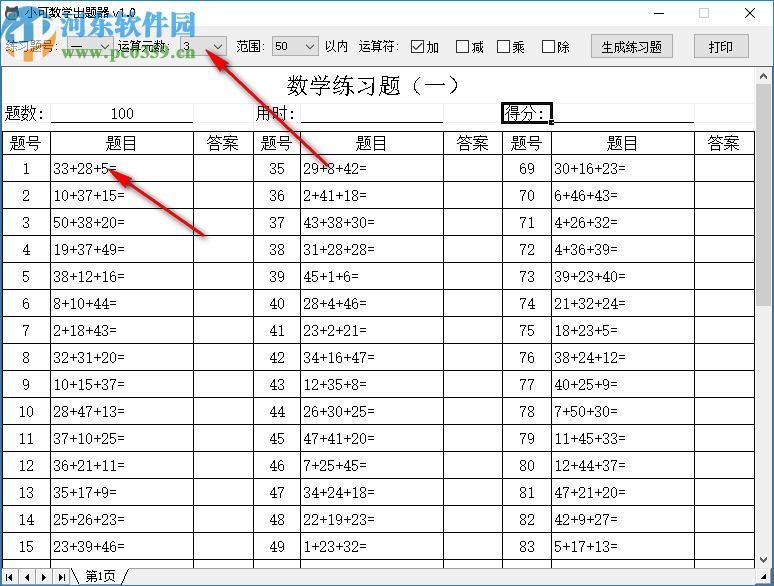The height and width of the screenshot is (586, 774).
Task: Click the title 数学练习题（一）
Action: (x=373, y=85)
